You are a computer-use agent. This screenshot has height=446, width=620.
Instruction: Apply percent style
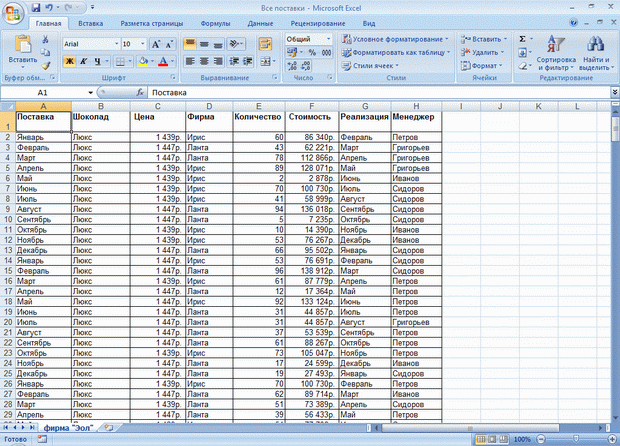(x=312, y=52)
